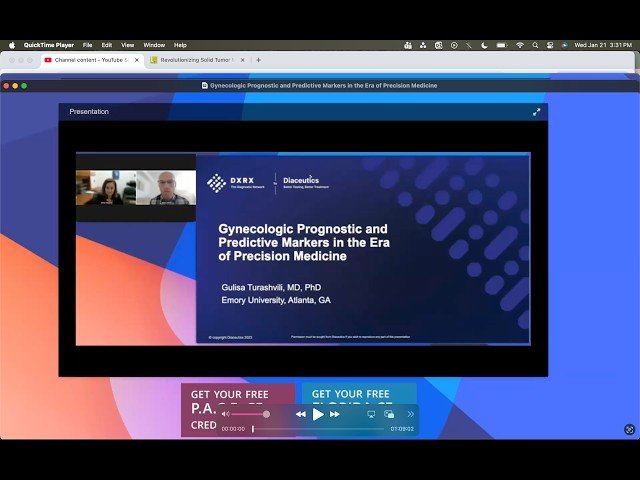Click the battery status icon
640x480 pixels.
[502, 45]
